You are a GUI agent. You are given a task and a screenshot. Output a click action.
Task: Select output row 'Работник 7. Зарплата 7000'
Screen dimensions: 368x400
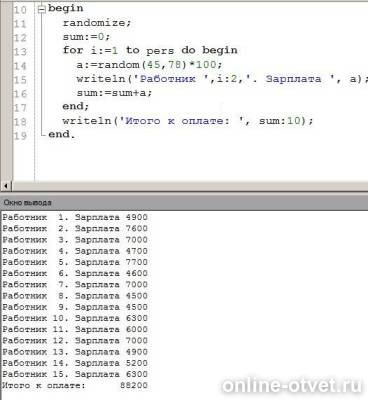75,285
